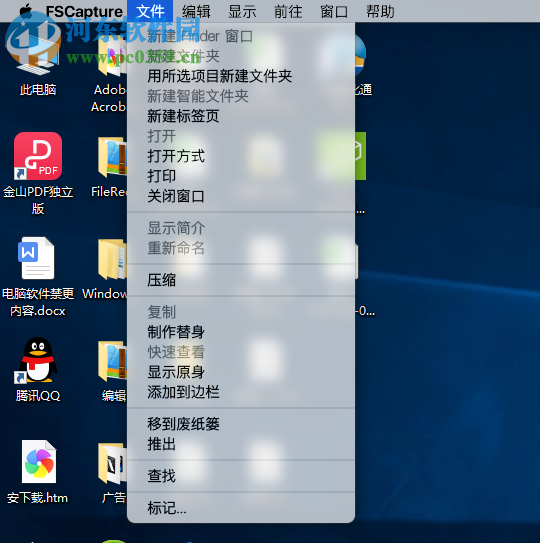Select the Adobe Acrobat folder icon
The height and width of the screenshot is (543, 540).
pyautogui.click(x=113, y=55)
